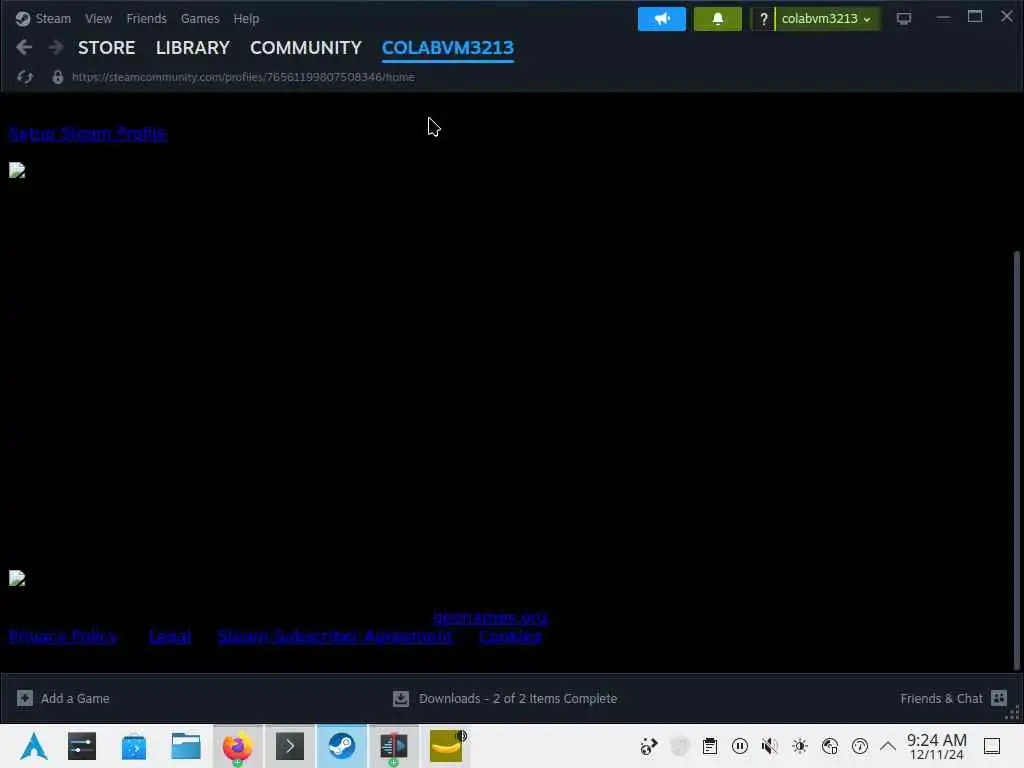1024x768 pixels.
Task: Open the clipboard tray icon
Action: (x=710, y=746)
